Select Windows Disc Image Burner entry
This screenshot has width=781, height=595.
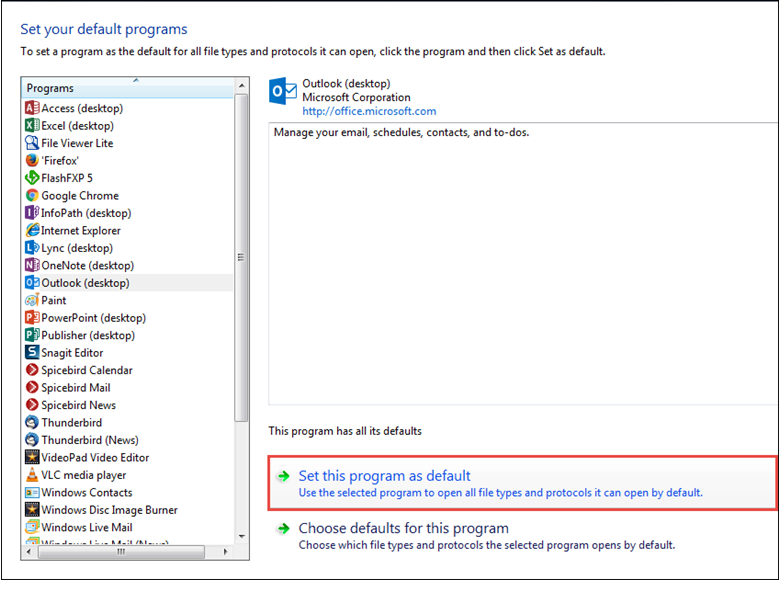110,510
